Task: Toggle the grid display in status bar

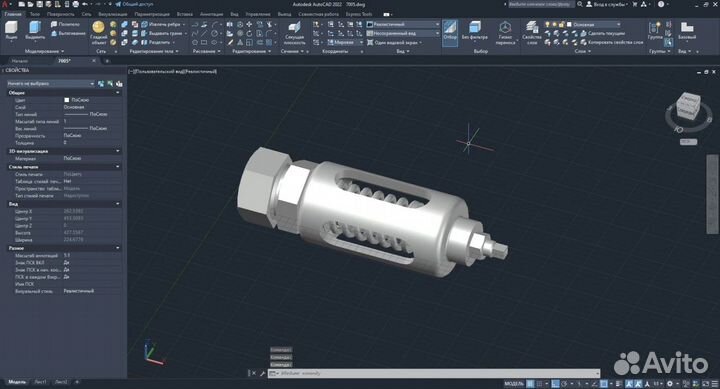Action: pos(531,383)
